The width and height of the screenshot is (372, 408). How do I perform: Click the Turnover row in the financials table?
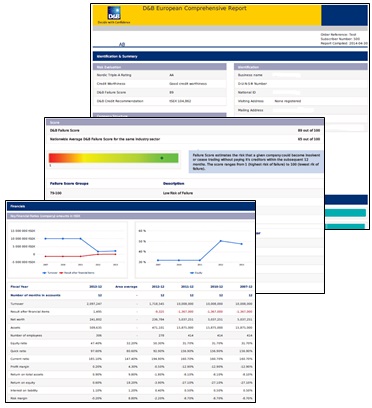click(x=131, y=304)
